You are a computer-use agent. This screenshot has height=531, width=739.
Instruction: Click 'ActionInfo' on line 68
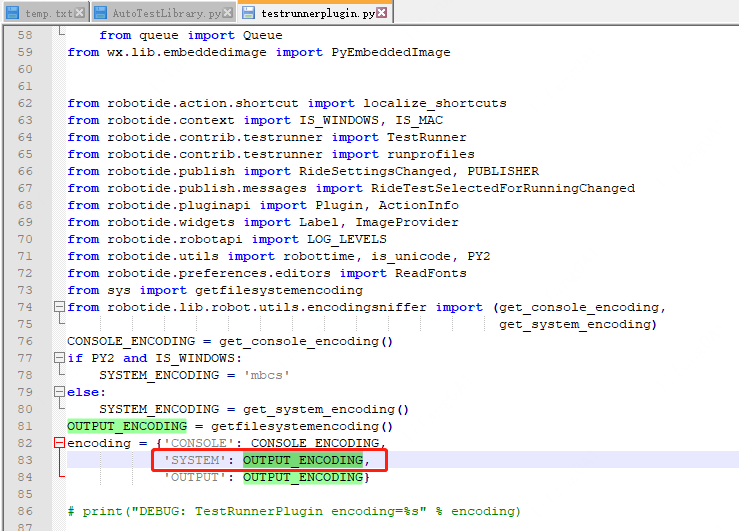click(x=419, y=205)
